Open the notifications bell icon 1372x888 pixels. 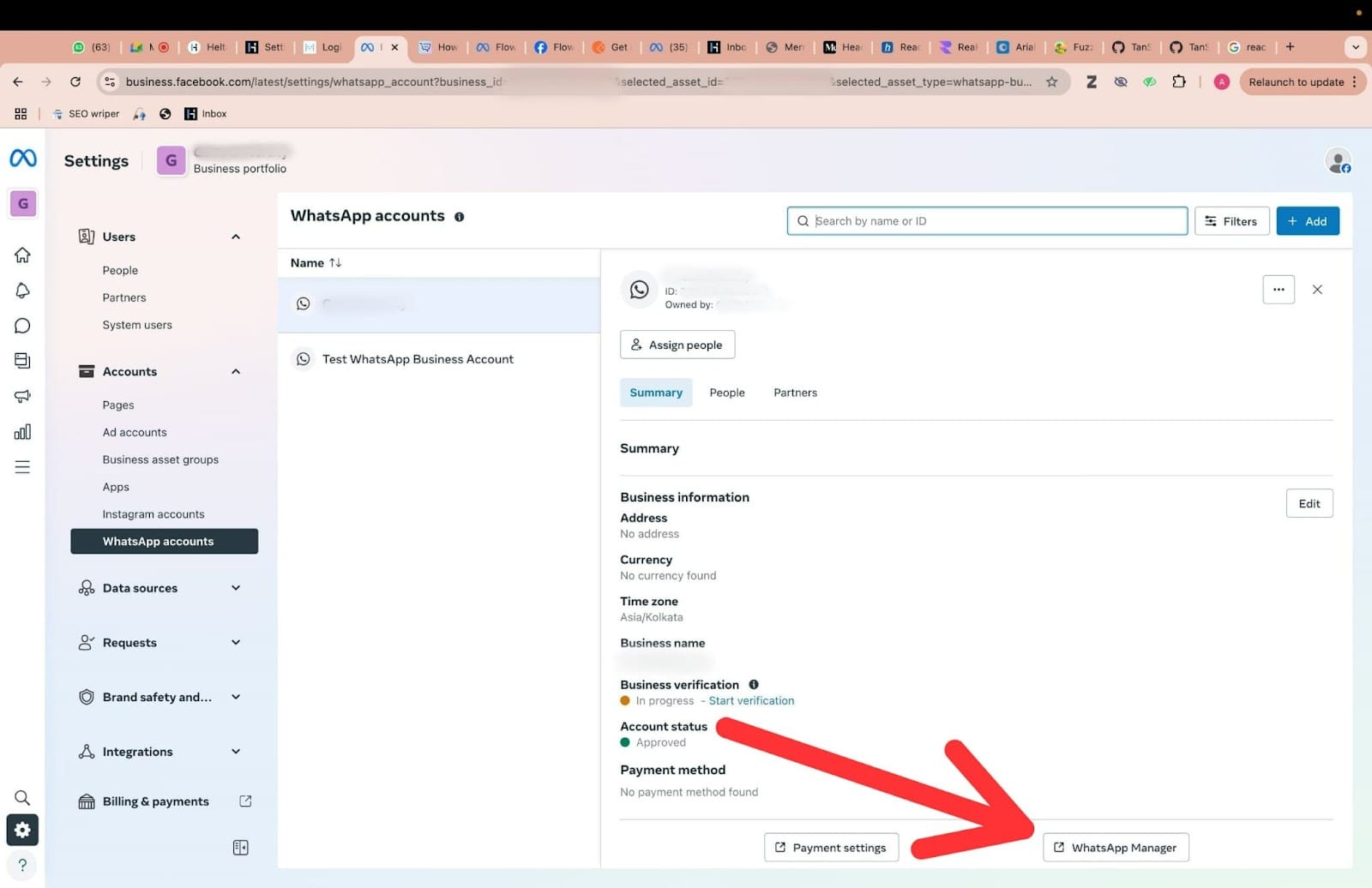pyautogui.click(x=23, y=291)
